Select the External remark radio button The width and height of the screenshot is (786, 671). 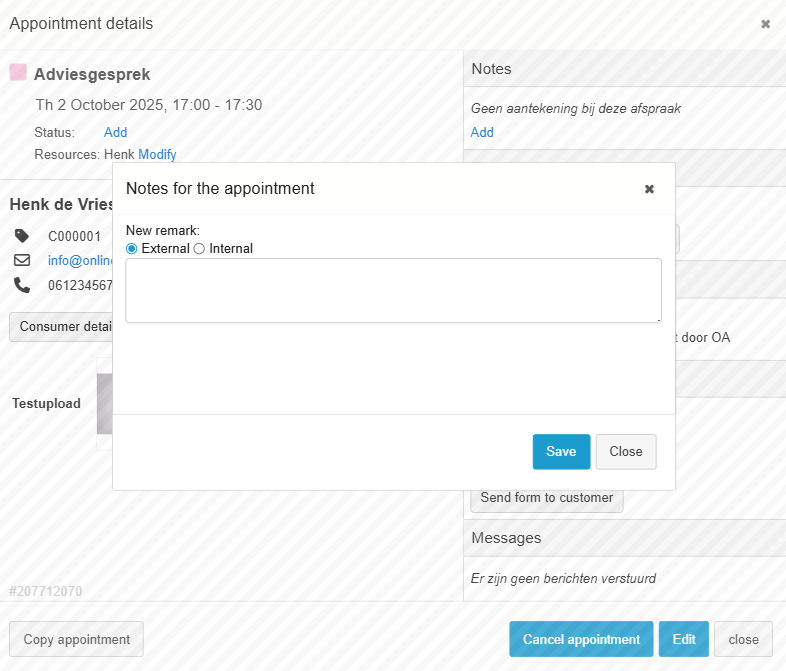pyautogui.click(x=132, y=248)
